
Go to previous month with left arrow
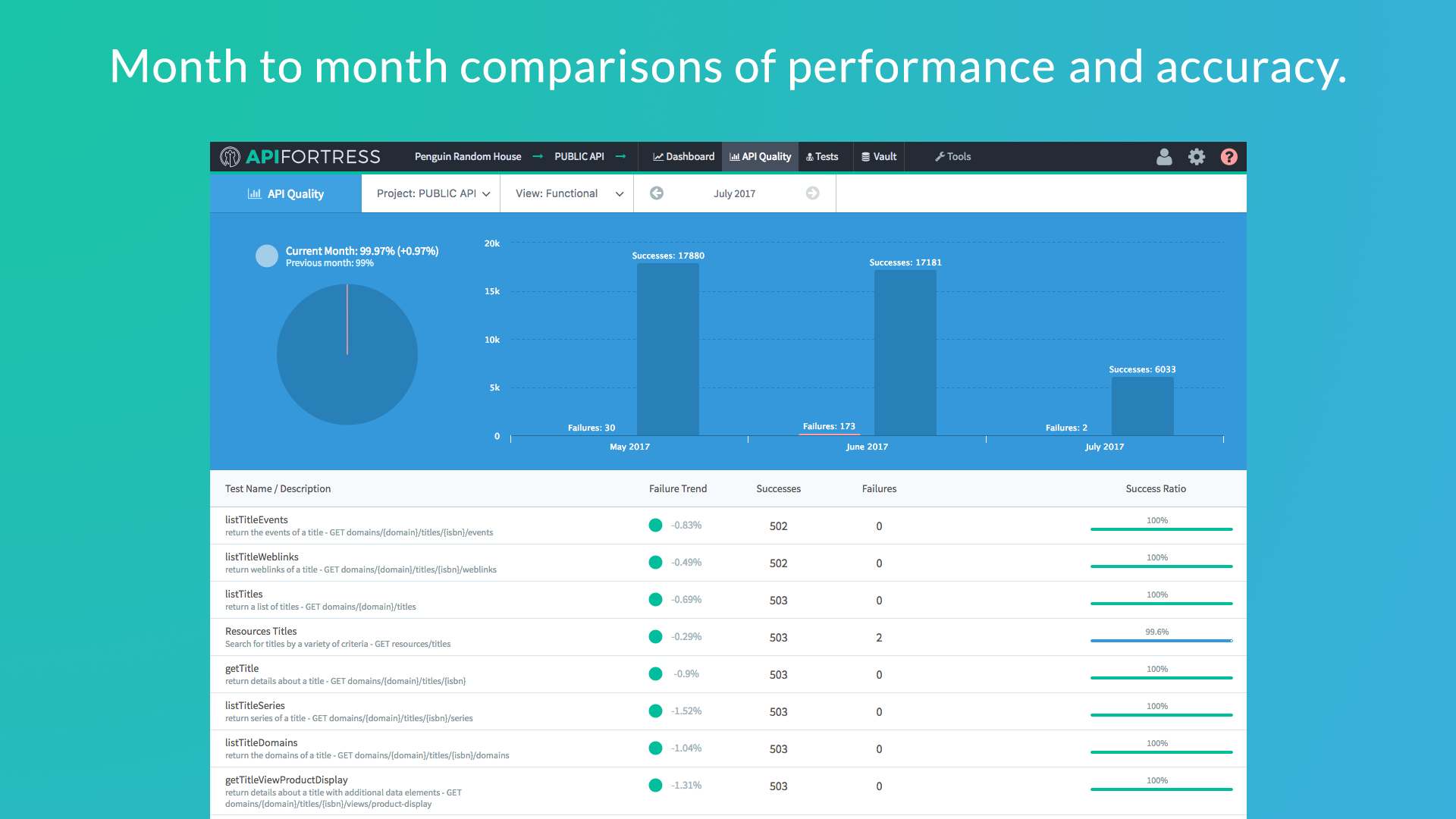[x=657, y=193]
